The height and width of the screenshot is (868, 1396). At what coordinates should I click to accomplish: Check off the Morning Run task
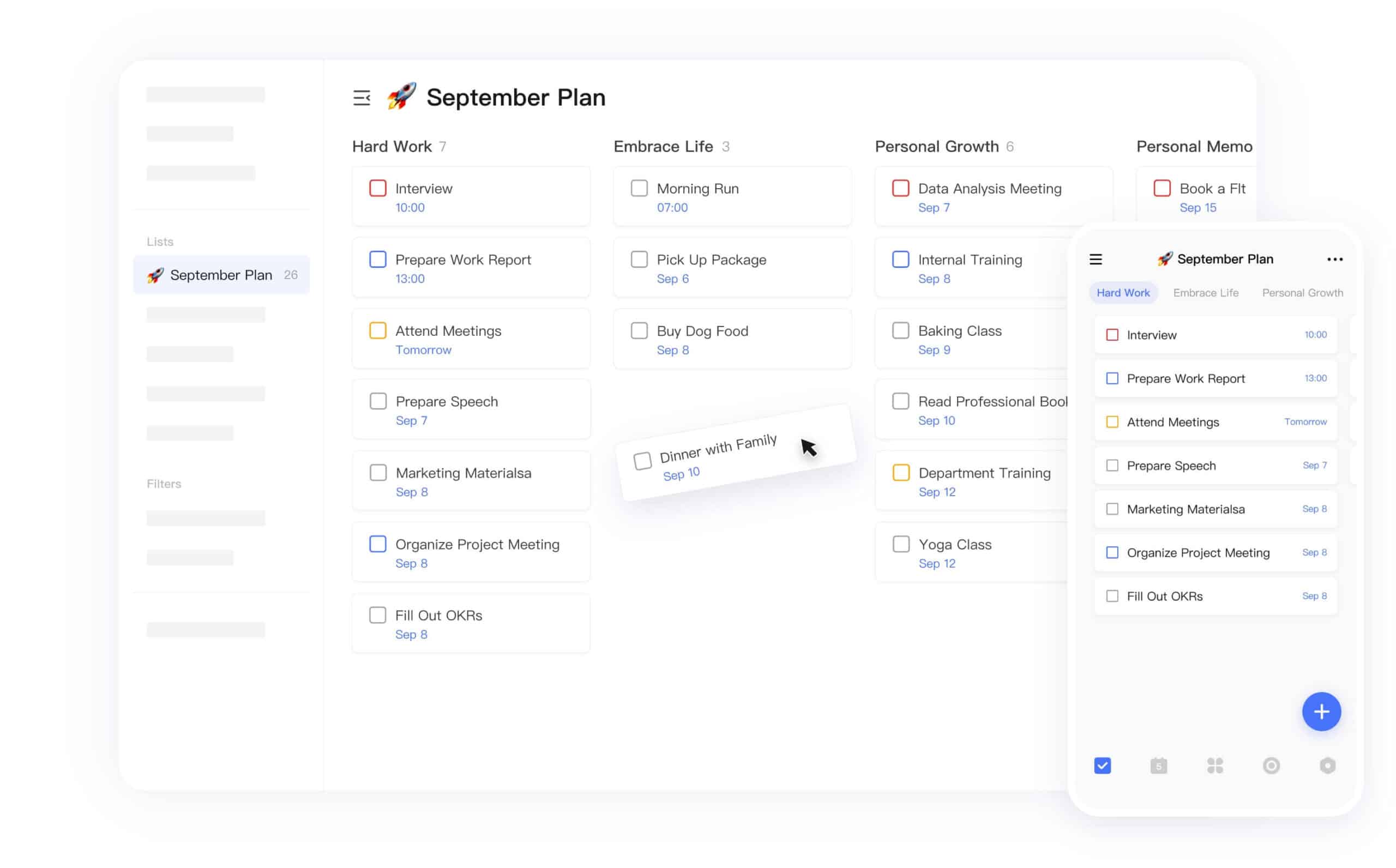639,188
